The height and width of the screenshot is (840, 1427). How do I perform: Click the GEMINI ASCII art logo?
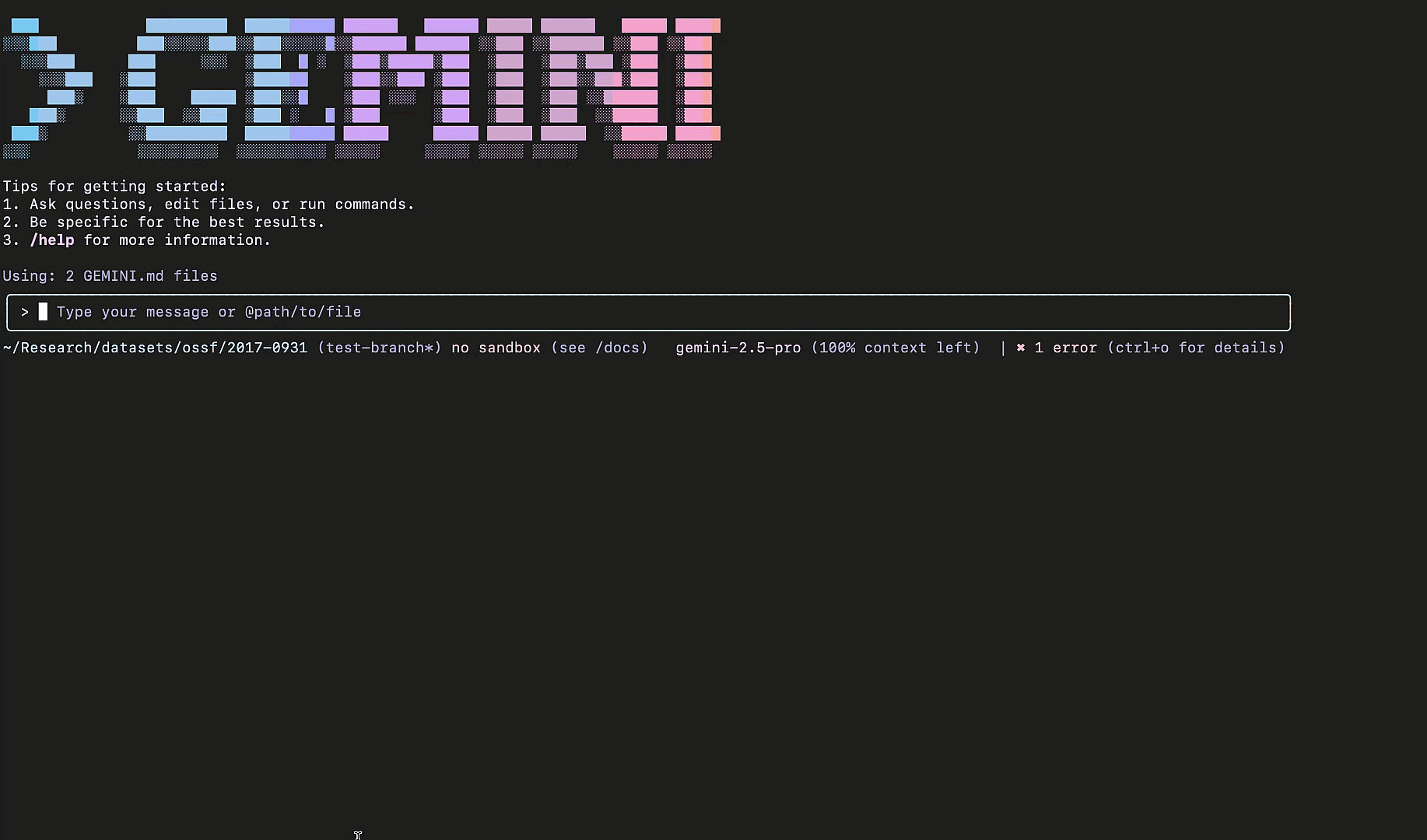pyautogui.click(x=366, y=86)
